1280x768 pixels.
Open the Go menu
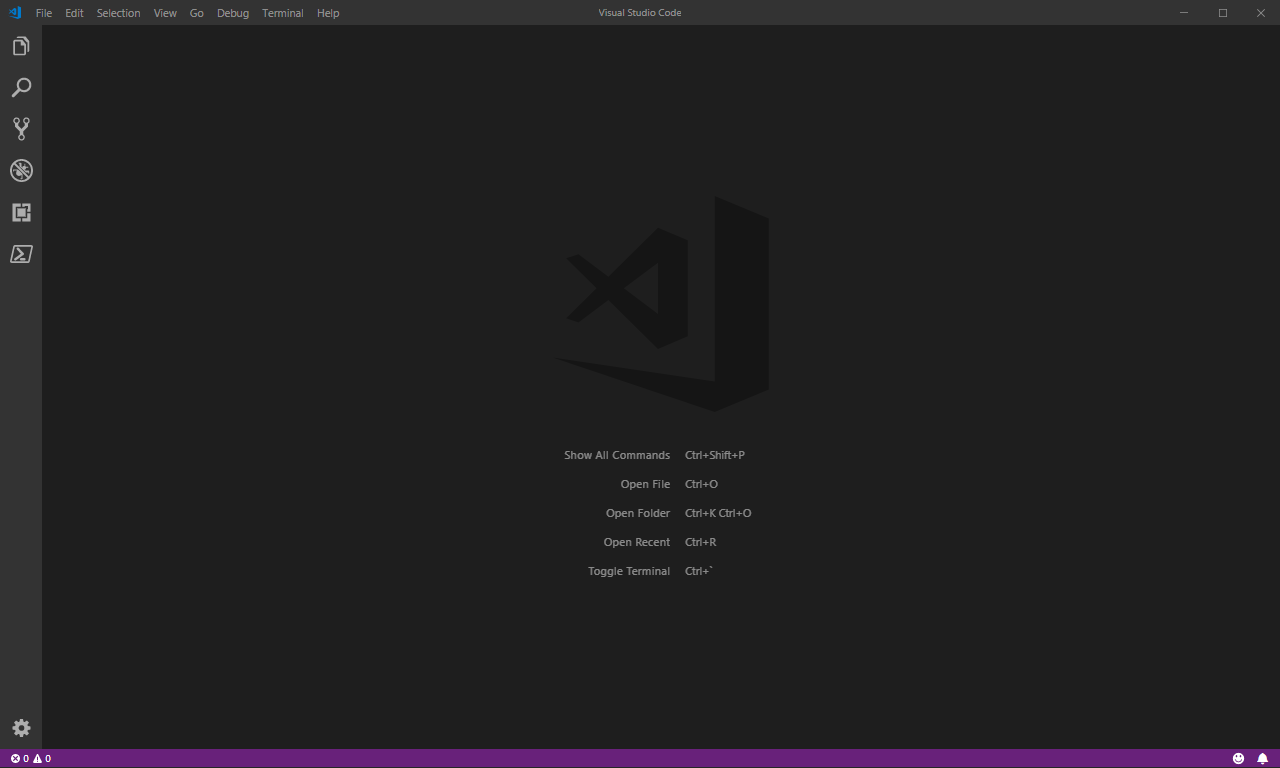[197, 13]
